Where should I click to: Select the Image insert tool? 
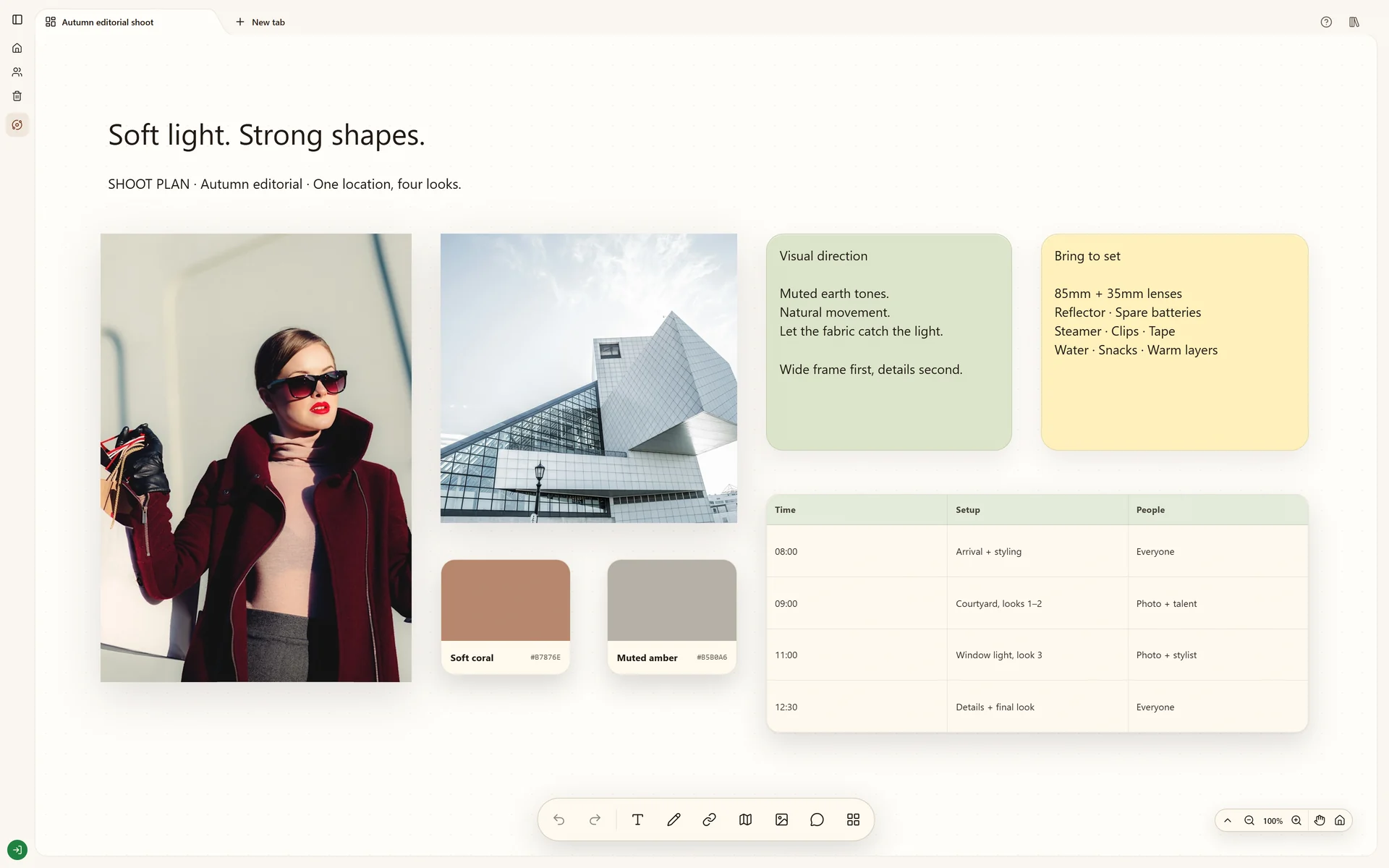(781, 820)
